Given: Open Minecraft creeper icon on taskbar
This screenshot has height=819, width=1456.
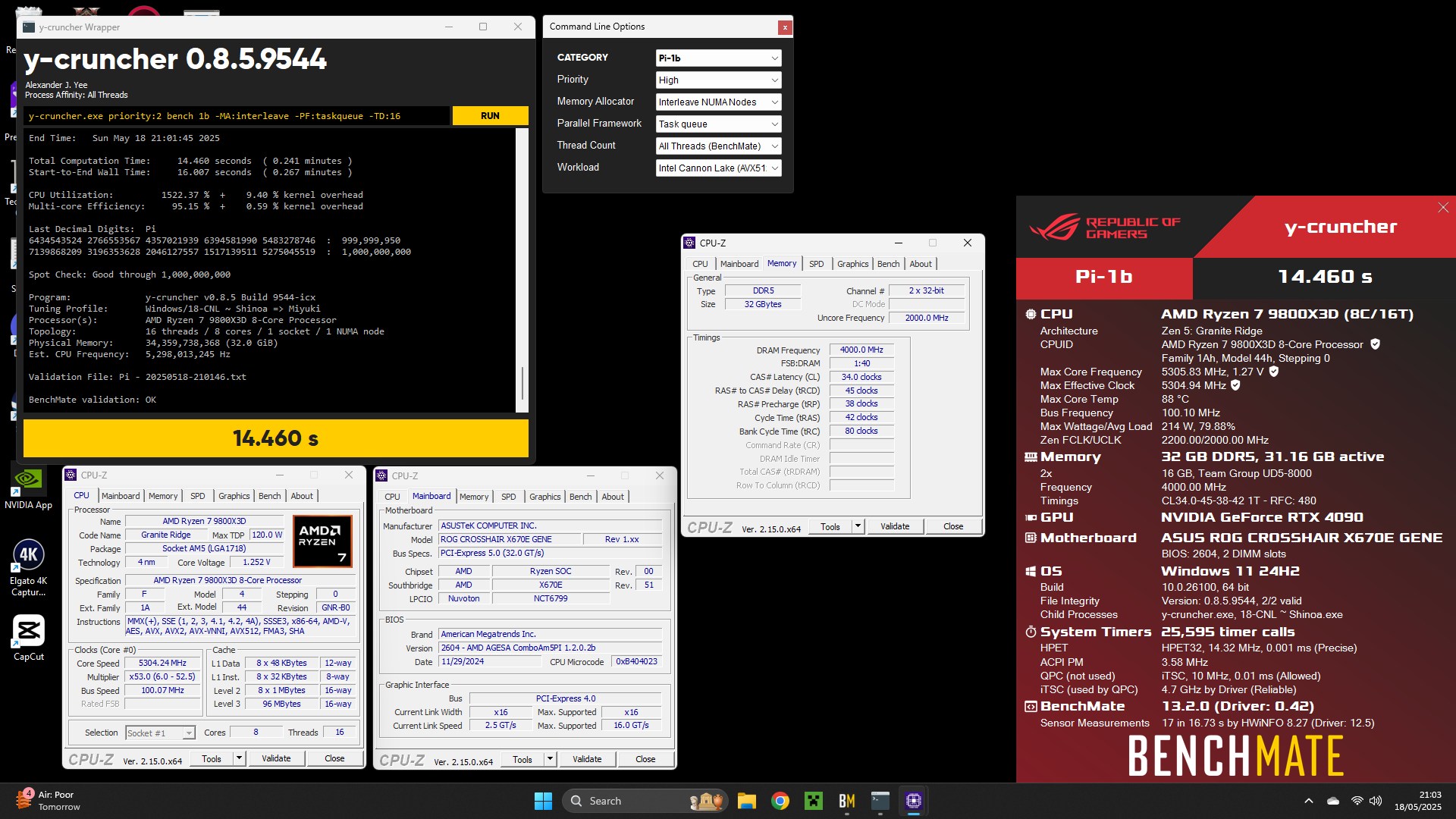Looking at the screenshot, I should pyautogui.click(x=813, y=801).
